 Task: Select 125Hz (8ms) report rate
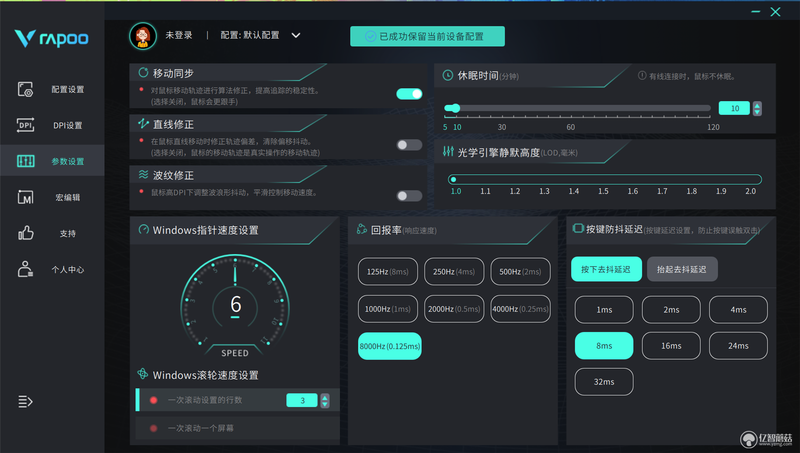click(x=388, y=271)
